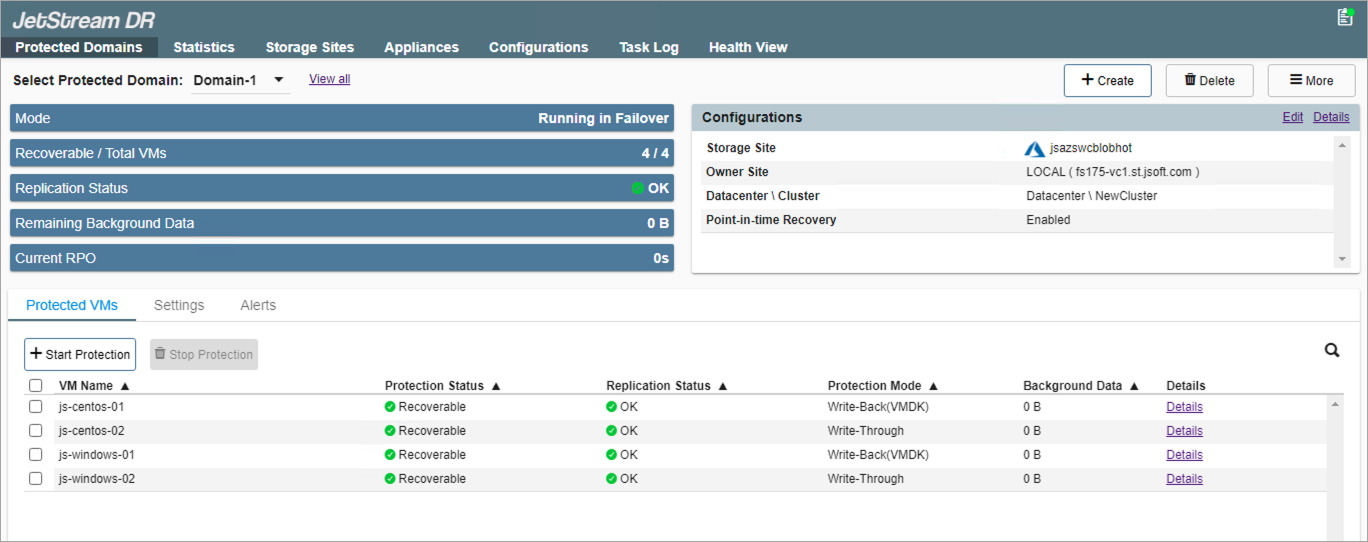
Task: Click the search magnifier icon
Action: [1331, 350]
